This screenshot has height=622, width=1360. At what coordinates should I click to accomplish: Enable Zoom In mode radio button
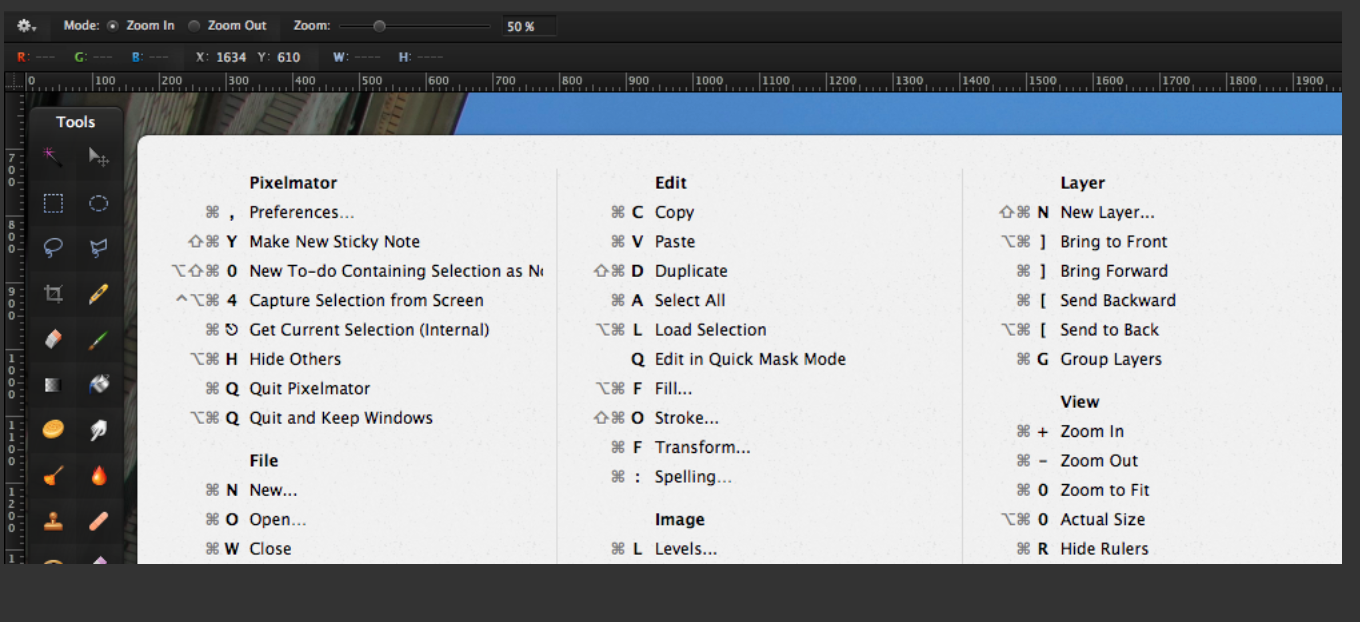112,26
